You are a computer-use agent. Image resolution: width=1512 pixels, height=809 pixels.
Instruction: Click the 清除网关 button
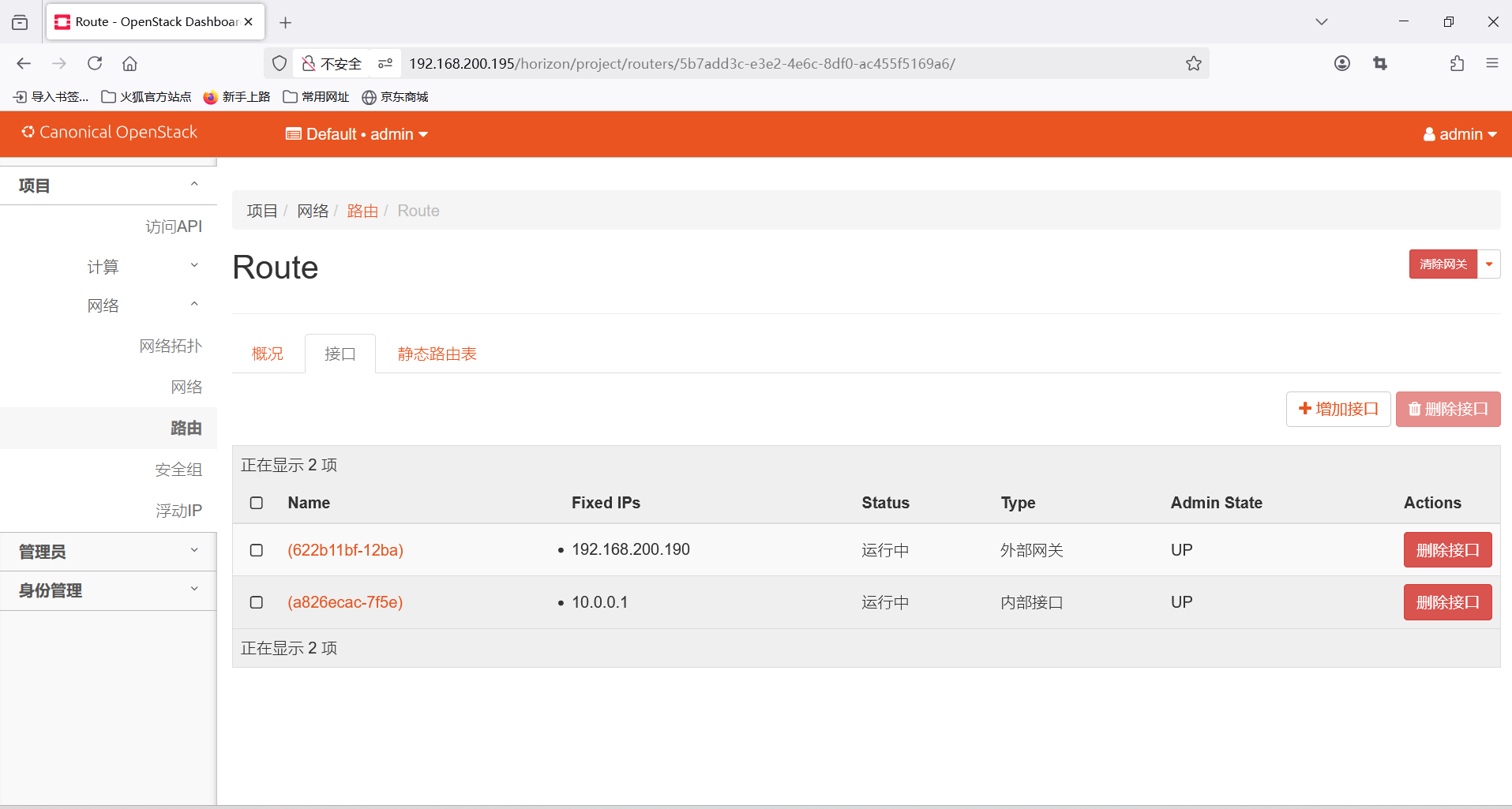coord(1443,264)
